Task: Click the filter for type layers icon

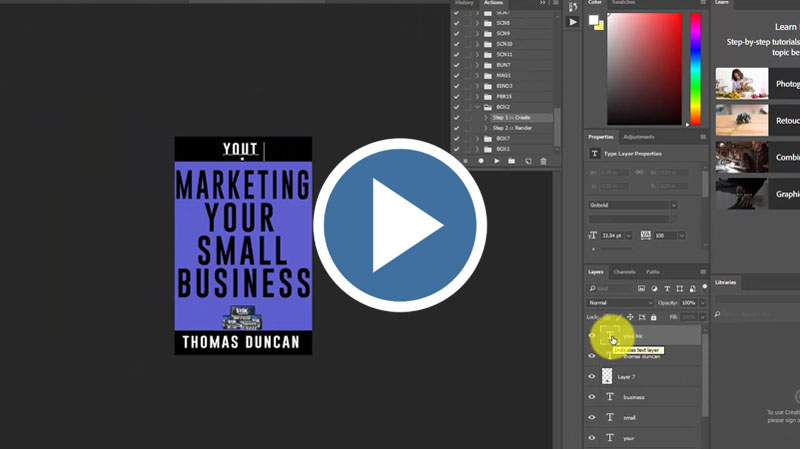Action: click(667, 288)
